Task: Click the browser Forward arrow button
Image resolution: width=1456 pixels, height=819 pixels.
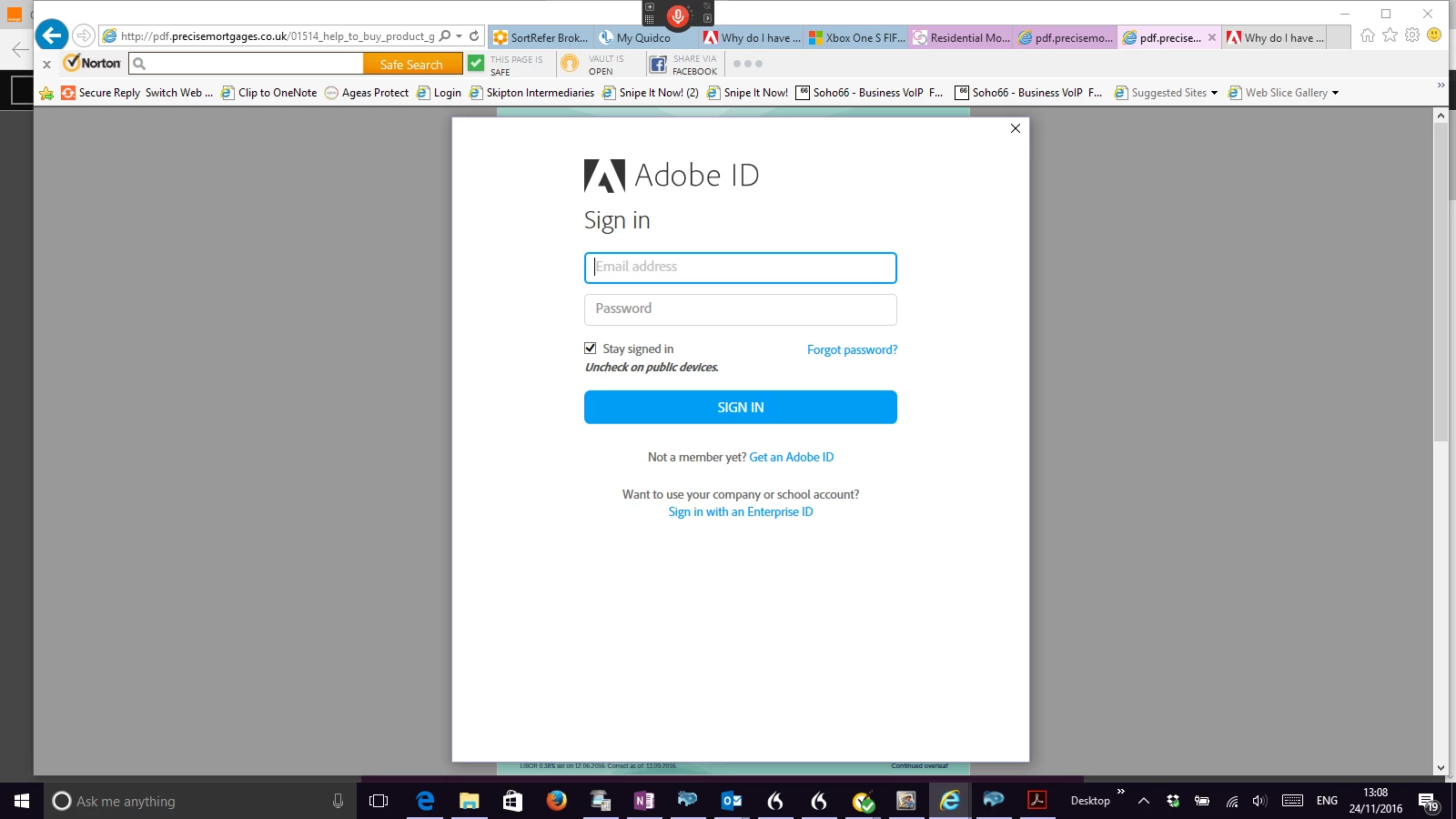Action: [x=83, y=35]
